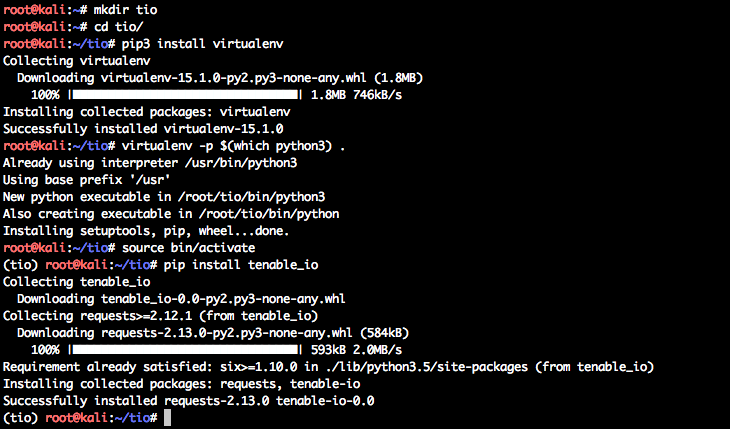The image size is (730, 429).
Task: Click the 'Installing setuptools, pip, wheel...done.' line
Action: pyautogui.click(x=146, y=231)
